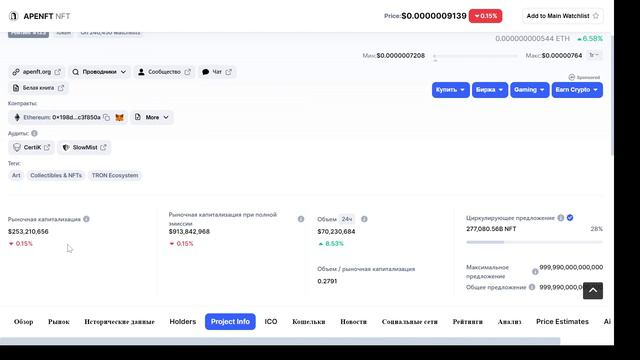Select the 24ч volume period
Image resolution: width=640 pixels, height=360 pixels.
[347, 219]
